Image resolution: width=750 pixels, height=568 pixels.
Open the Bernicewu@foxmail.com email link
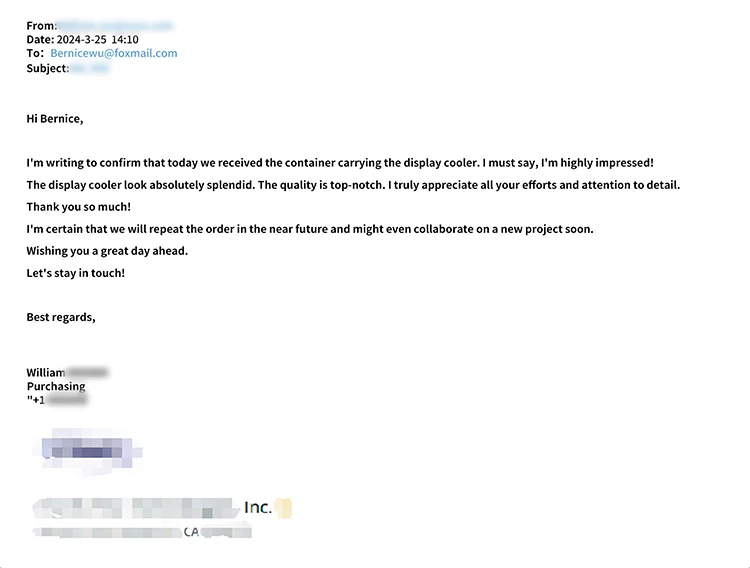click(114, 53)
